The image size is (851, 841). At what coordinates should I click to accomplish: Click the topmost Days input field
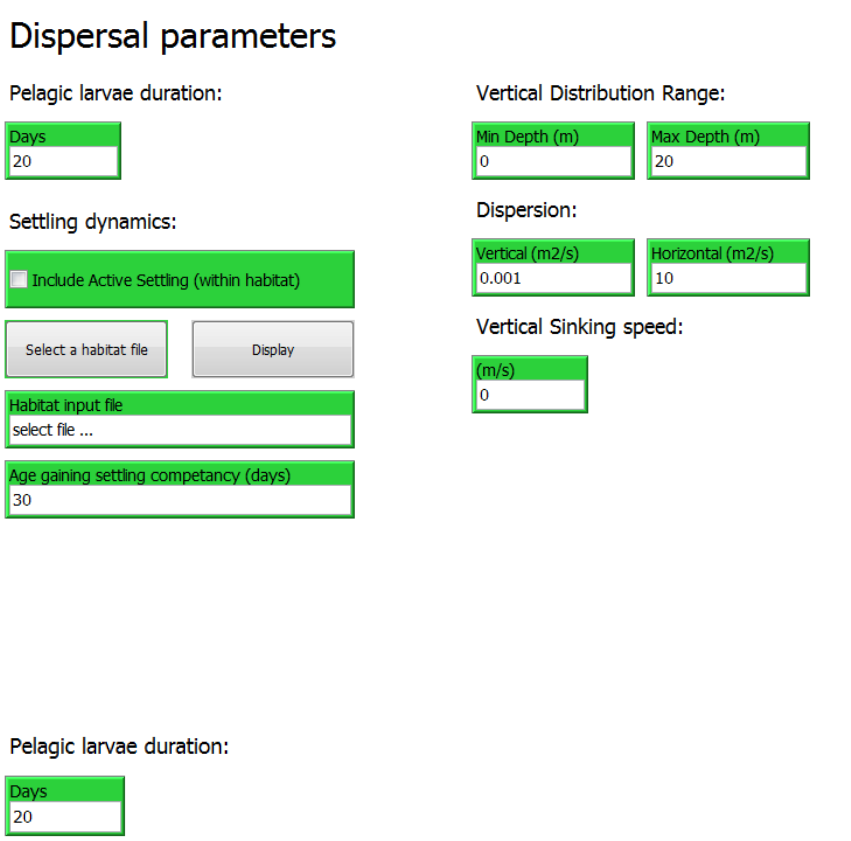[x=63, y=161]
